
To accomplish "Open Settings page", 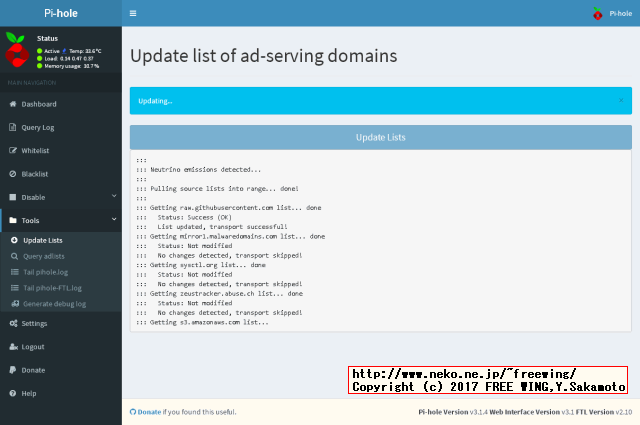I will point(61,323).
